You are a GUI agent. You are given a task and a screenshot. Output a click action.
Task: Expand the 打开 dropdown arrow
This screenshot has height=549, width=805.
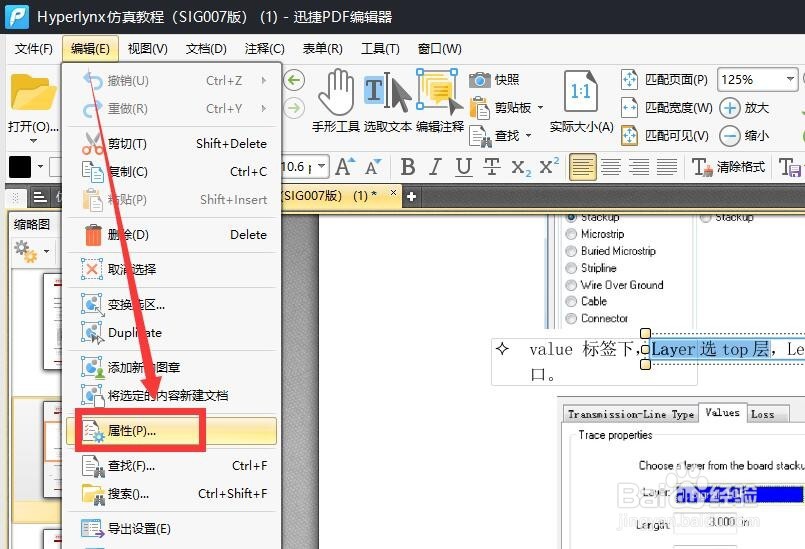[x=33, y=141]
